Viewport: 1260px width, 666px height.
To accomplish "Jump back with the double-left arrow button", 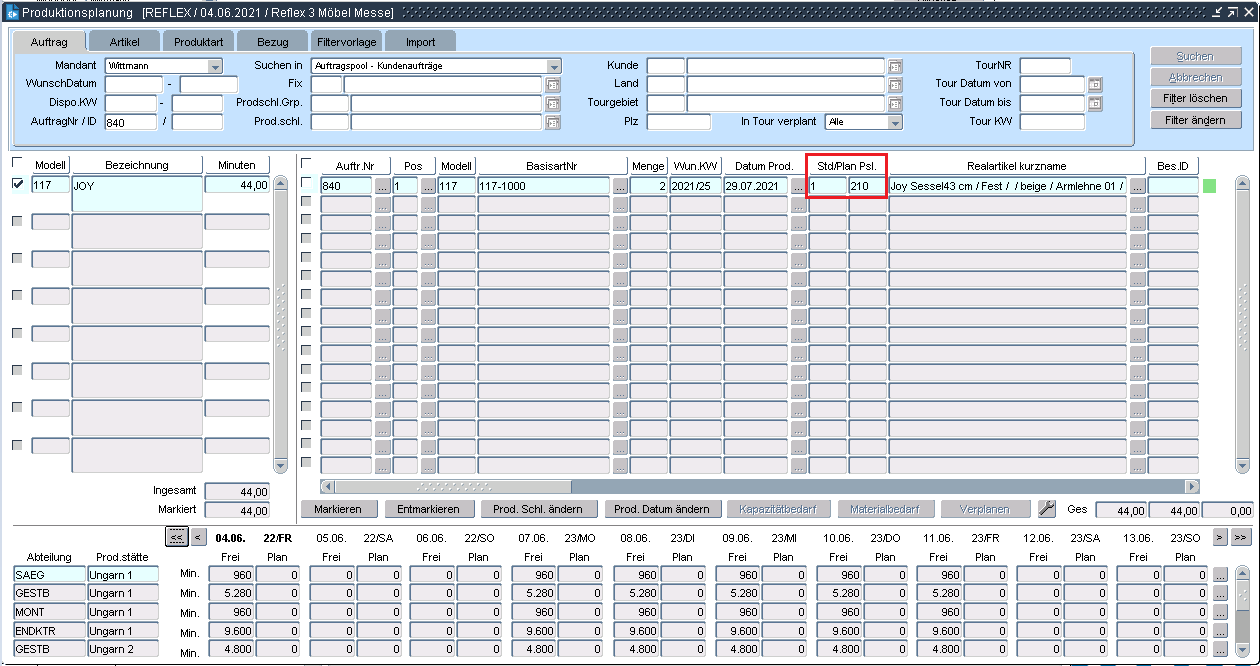I will pos(176,537).
